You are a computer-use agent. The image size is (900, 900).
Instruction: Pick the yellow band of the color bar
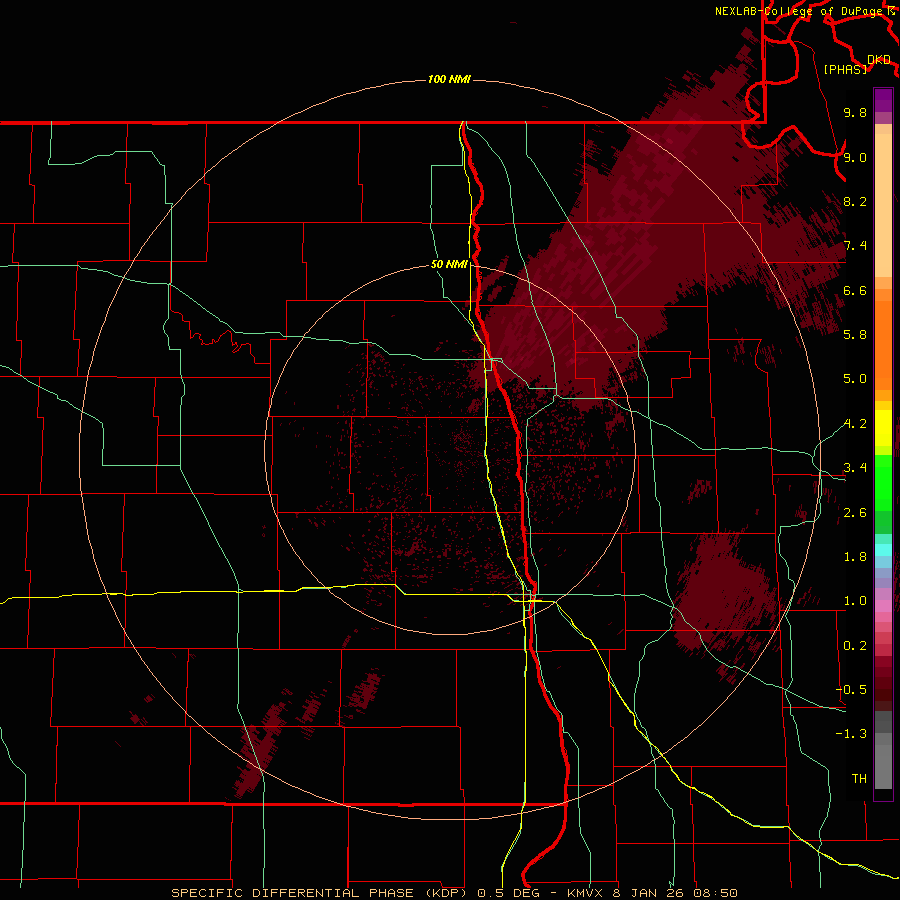pyautogui.click(x=883, y=428)
